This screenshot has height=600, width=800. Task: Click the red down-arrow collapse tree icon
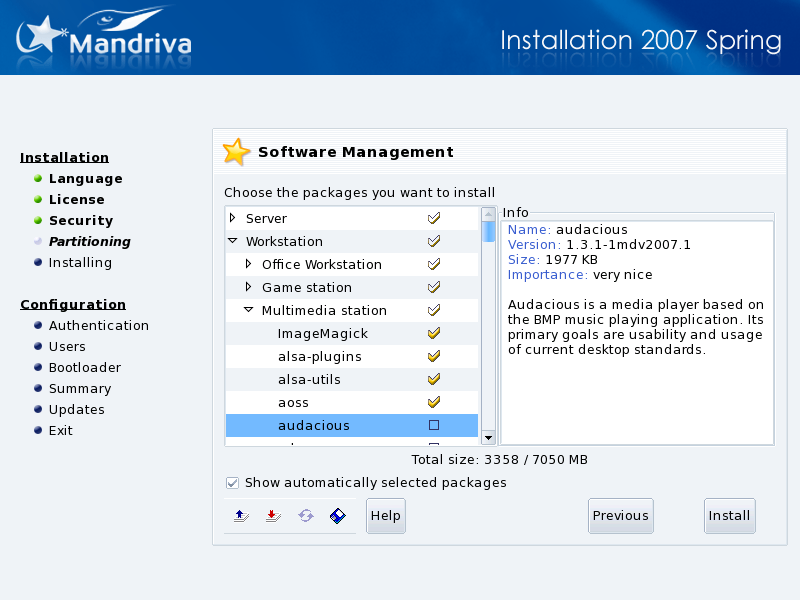[x=272, y=516]
